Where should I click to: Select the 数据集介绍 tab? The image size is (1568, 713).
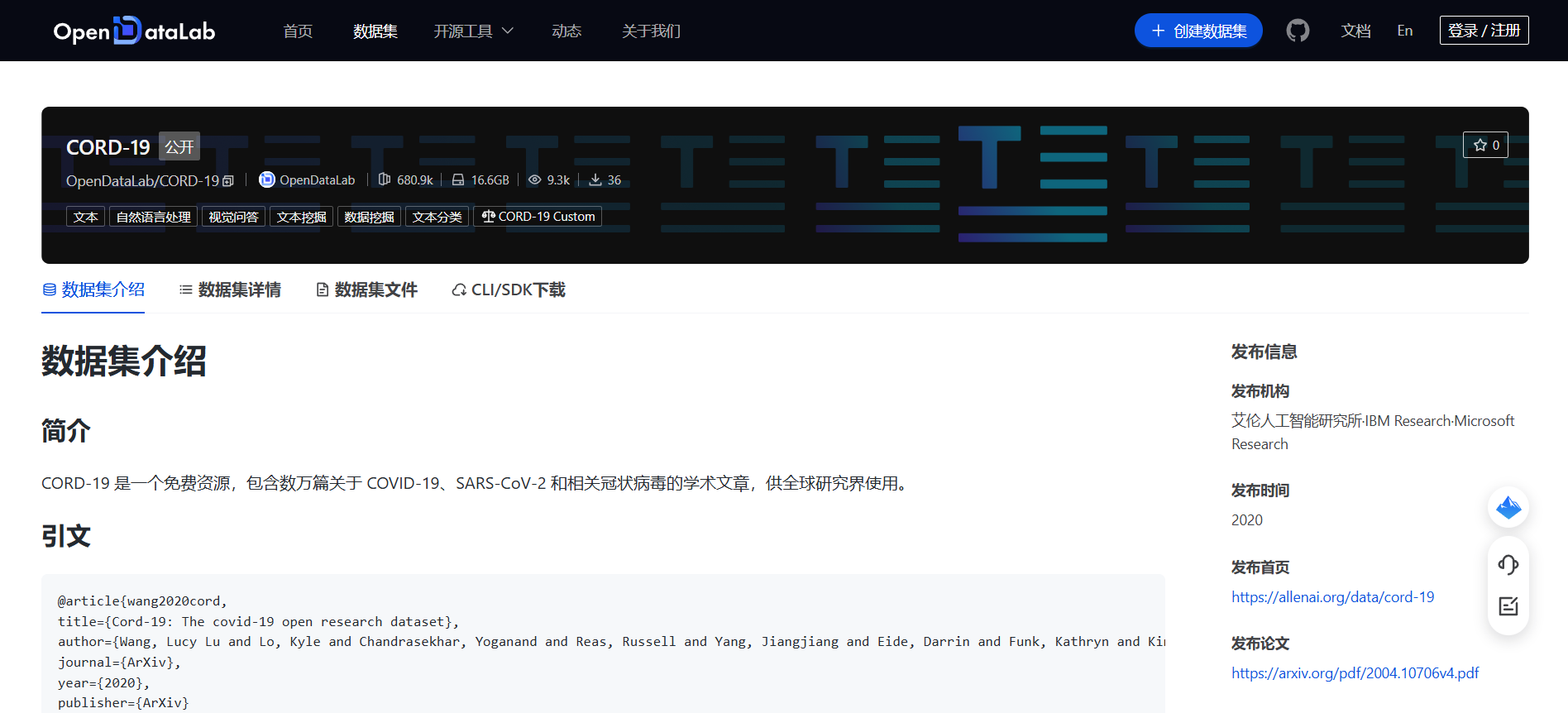click(x=93, y=290)
